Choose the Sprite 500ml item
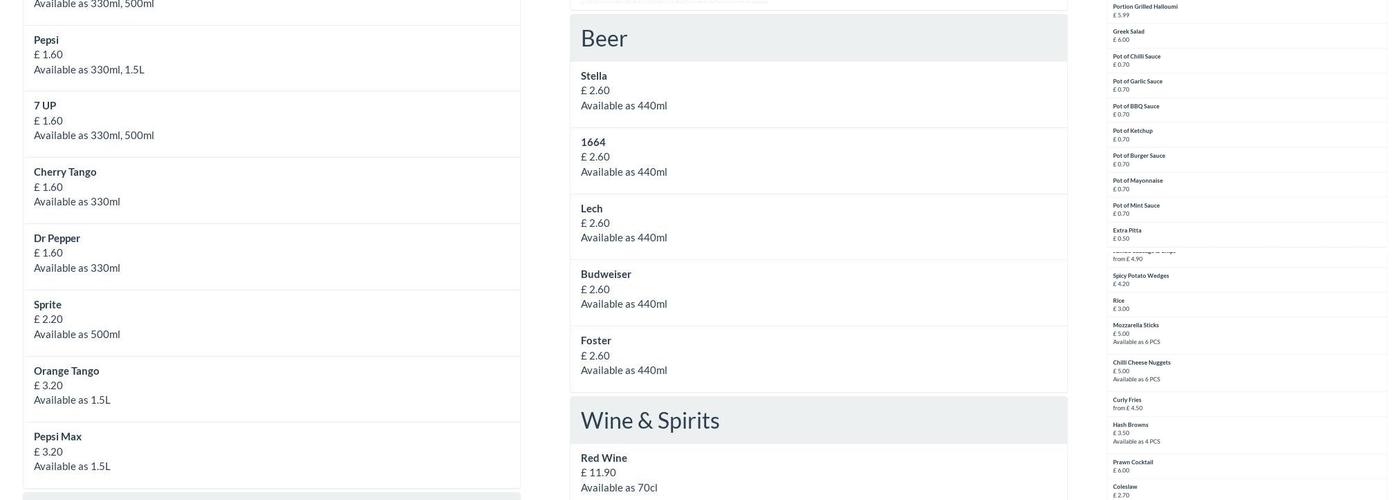Screen dimensions: 1400x500 48,305
